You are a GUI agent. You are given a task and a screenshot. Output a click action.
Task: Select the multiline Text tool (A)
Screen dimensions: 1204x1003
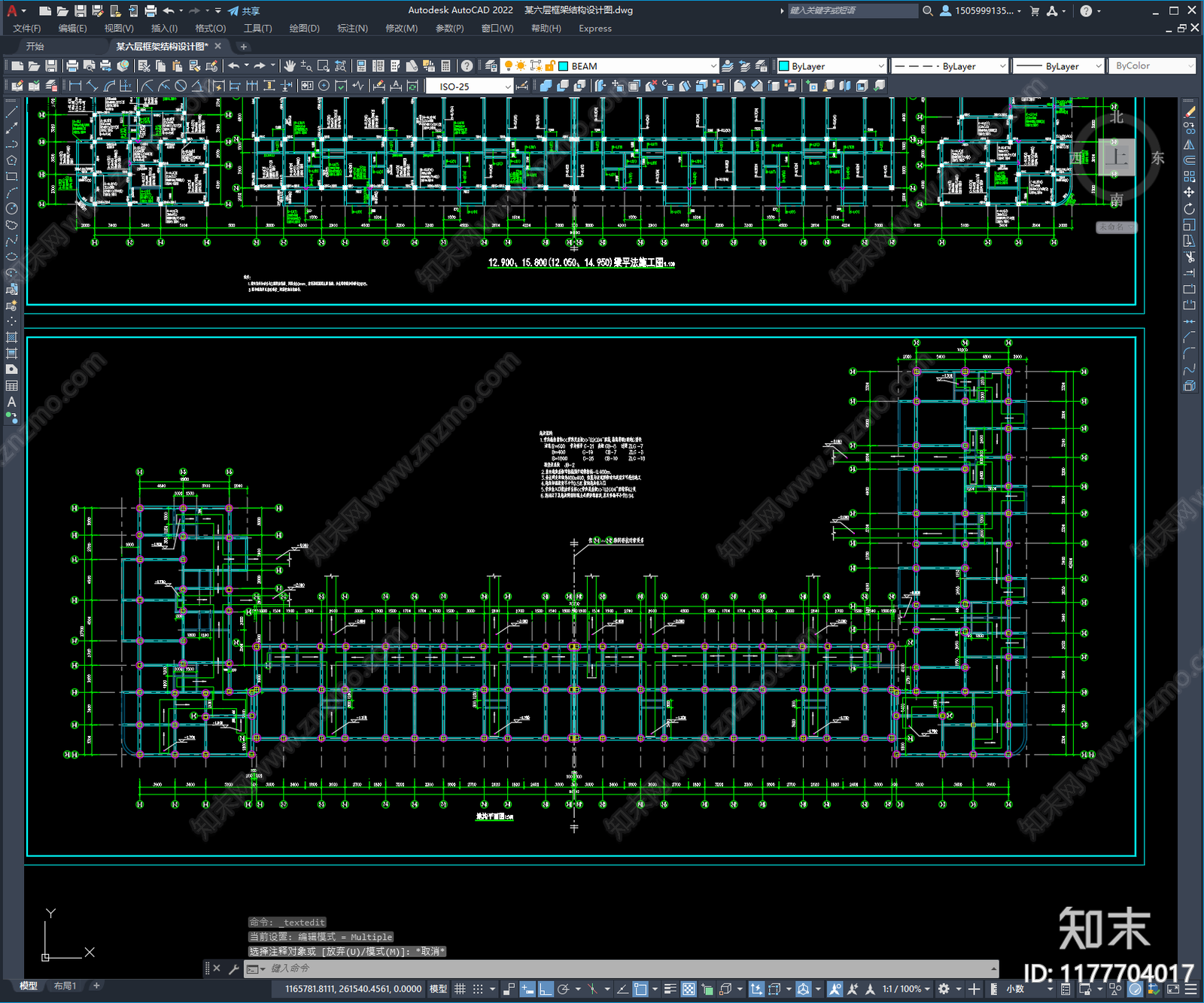pos(11,402)
